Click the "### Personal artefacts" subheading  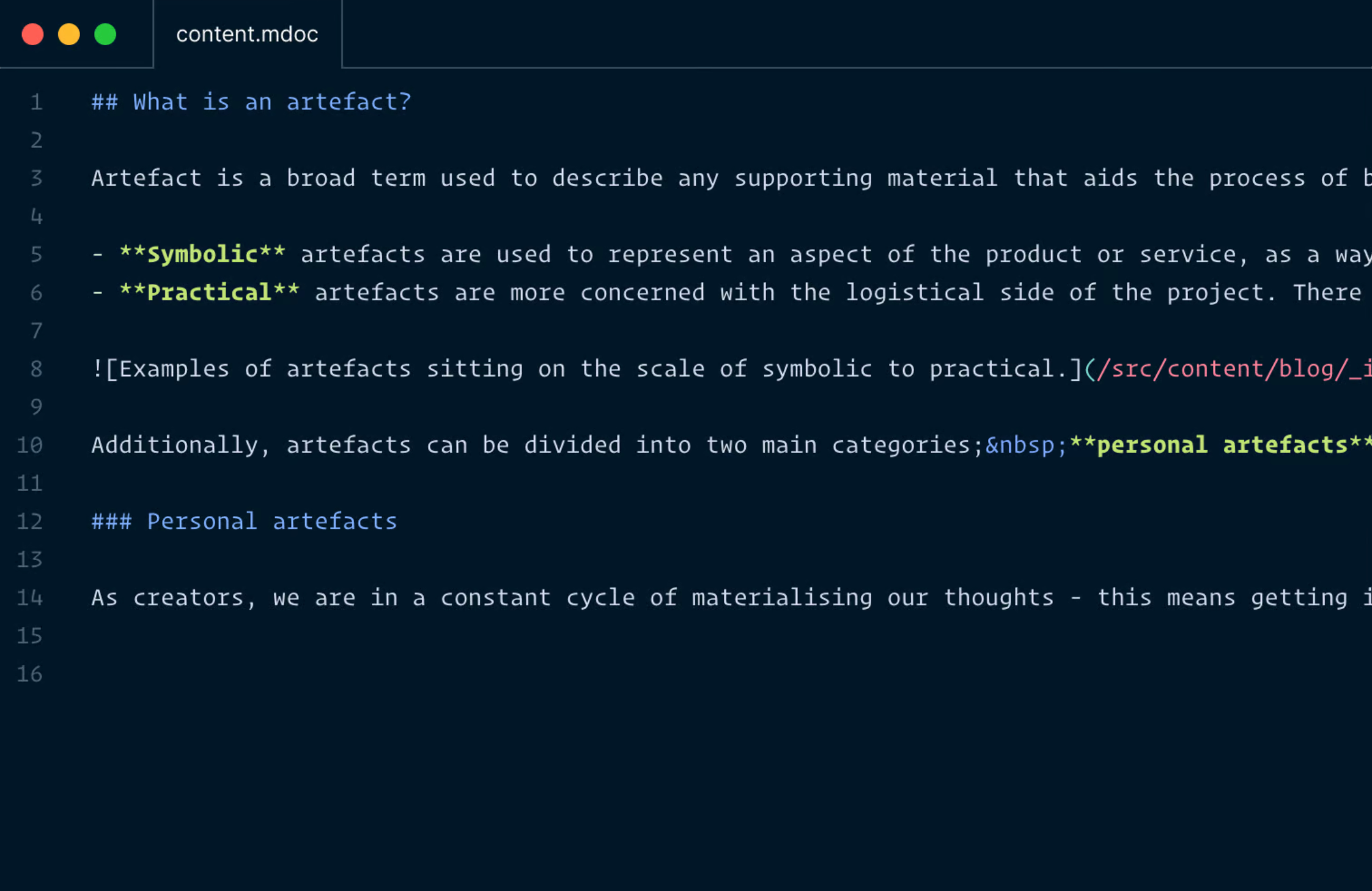pos(245,522)
